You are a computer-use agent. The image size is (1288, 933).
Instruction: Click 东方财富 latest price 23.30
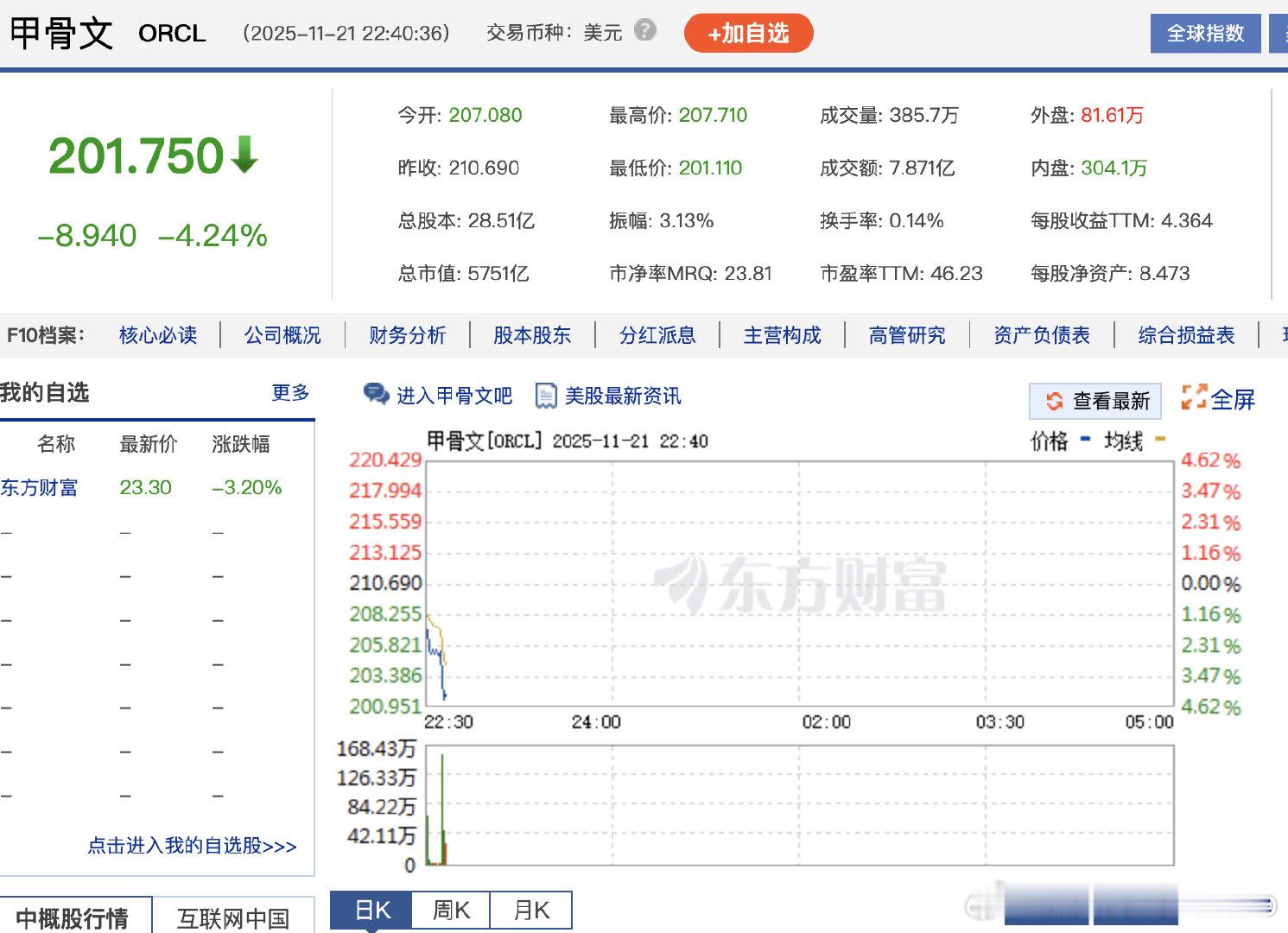point(145,487)
